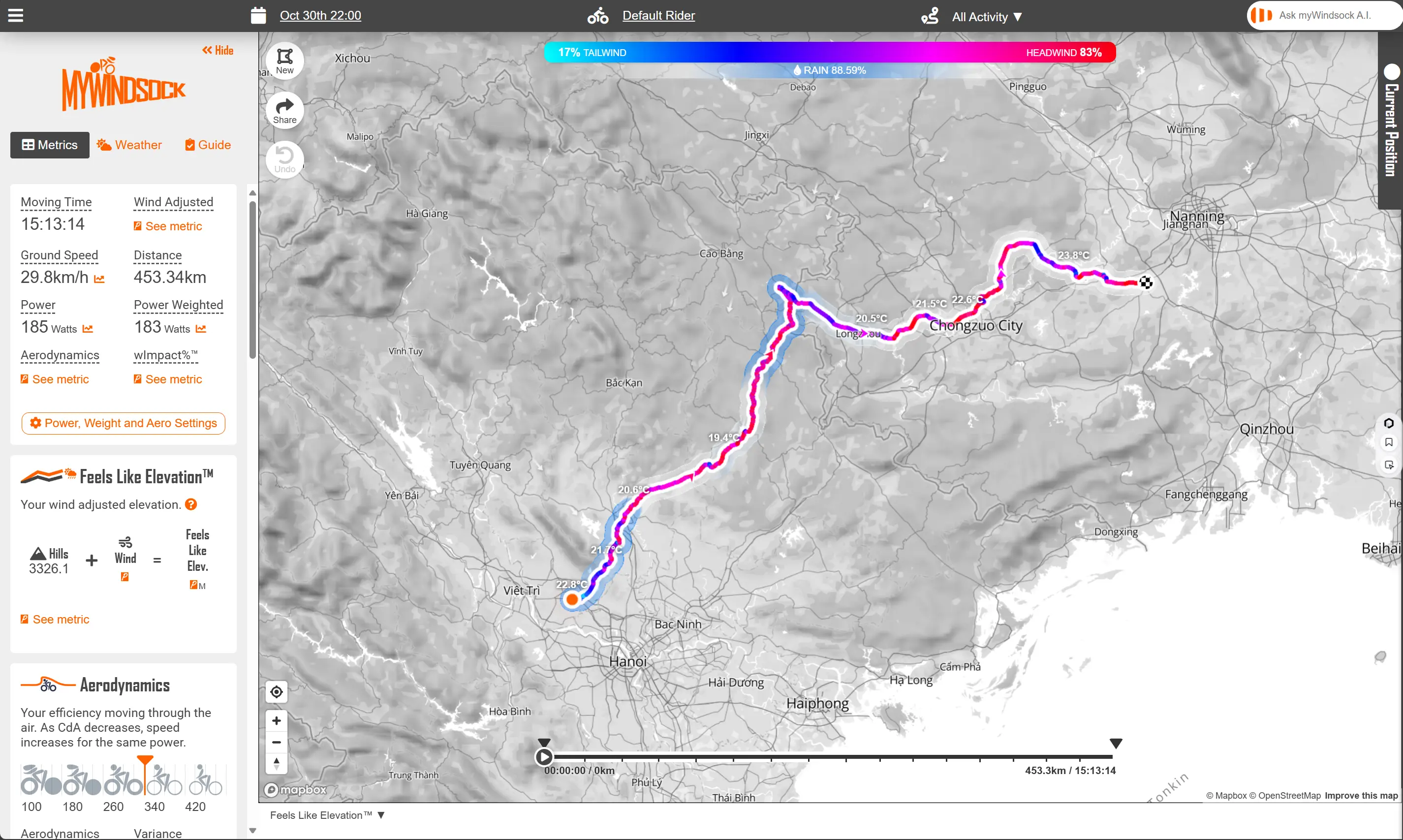1403x840 pixels.
Task: Zoom in on the map
Action: click(276, 720)
